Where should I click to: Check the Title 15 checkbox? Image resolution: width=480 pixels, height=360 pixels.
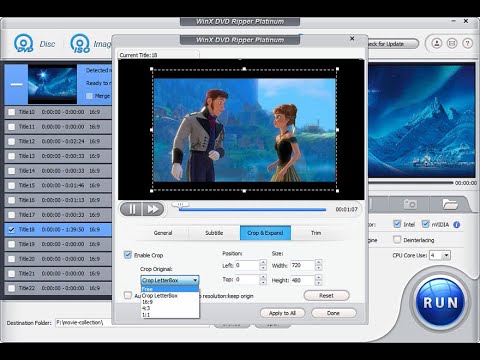tap(11, 185)
